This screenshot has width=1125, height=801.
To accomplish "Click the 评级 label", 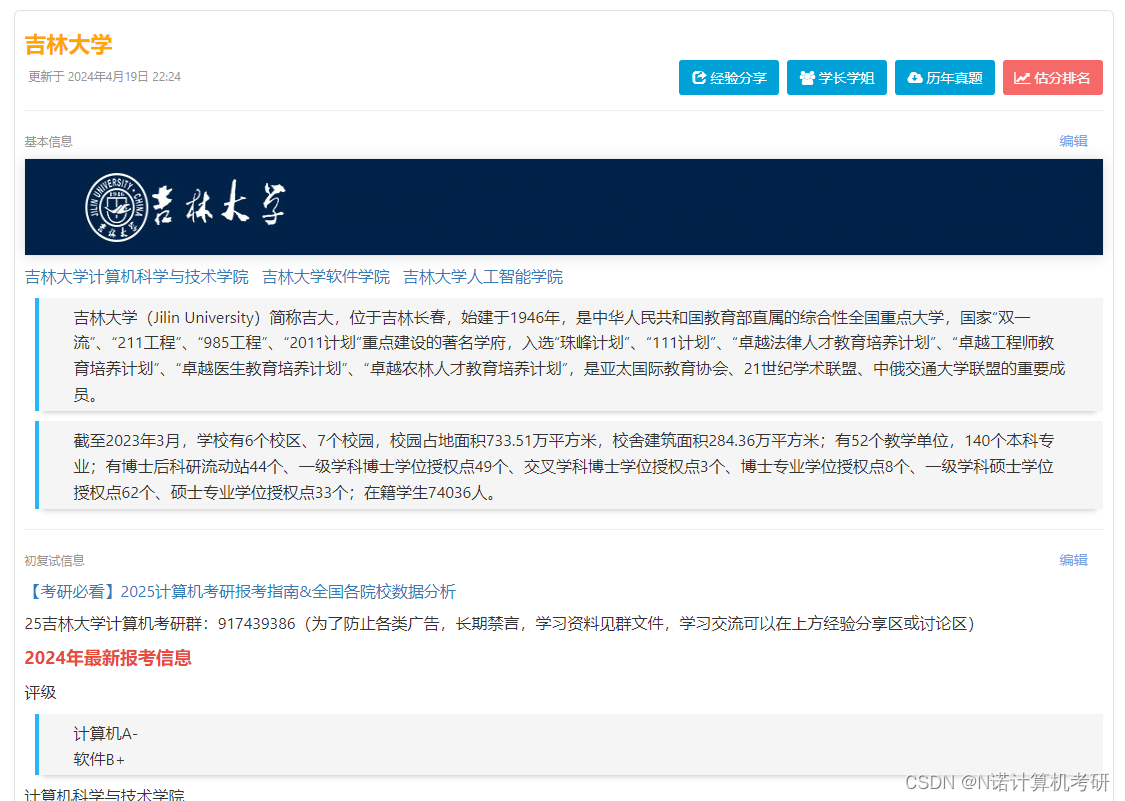I will tap(40, 693).
